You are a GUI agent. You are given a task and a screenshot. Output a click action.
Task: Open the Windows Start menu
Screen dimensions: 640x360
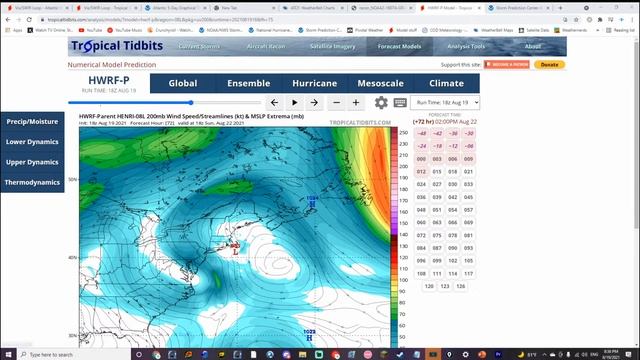coord(8,354)
